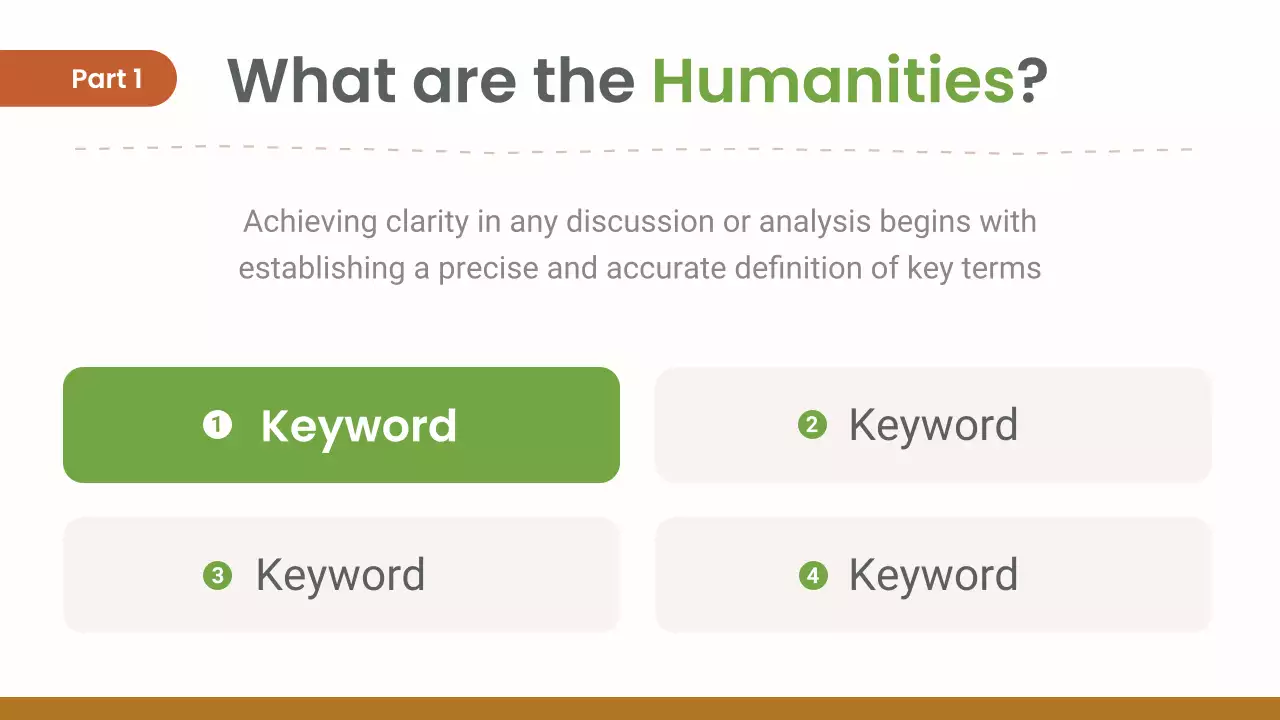
Task: Click the Keyword label beside number 2
Action: [933, 426]
